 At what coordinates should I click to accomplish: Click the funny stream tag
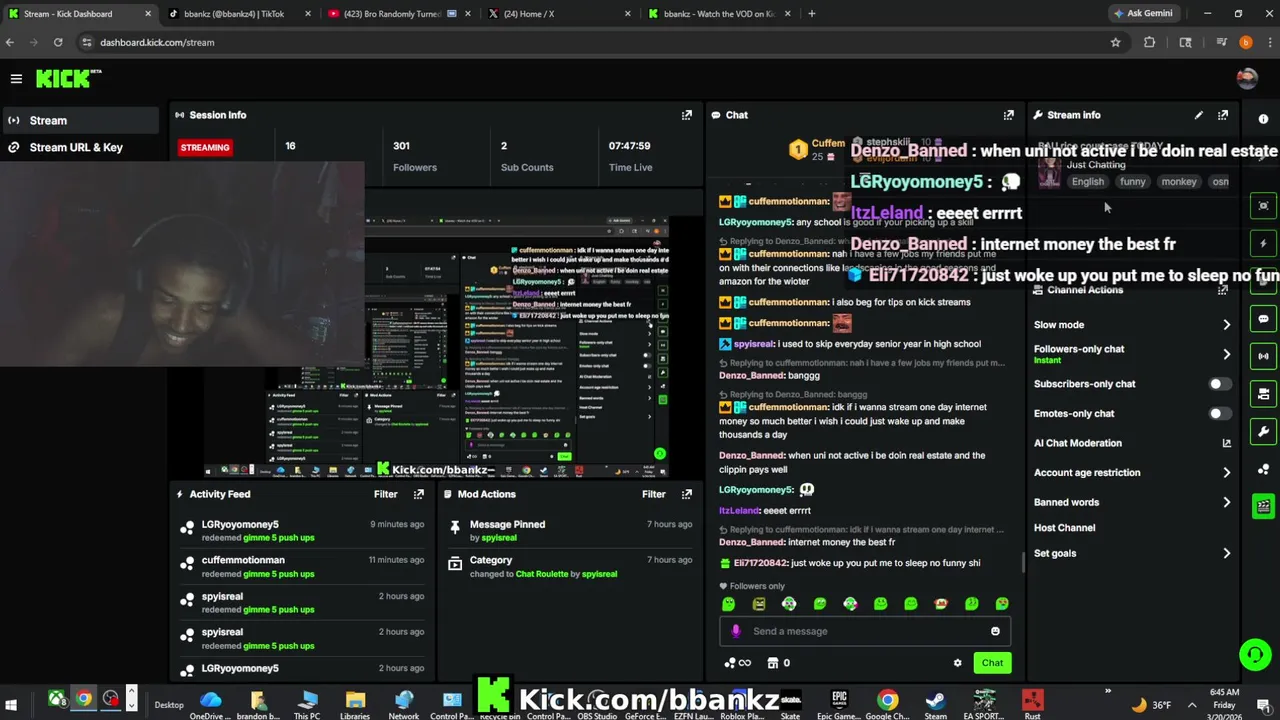coord(1132,182)
